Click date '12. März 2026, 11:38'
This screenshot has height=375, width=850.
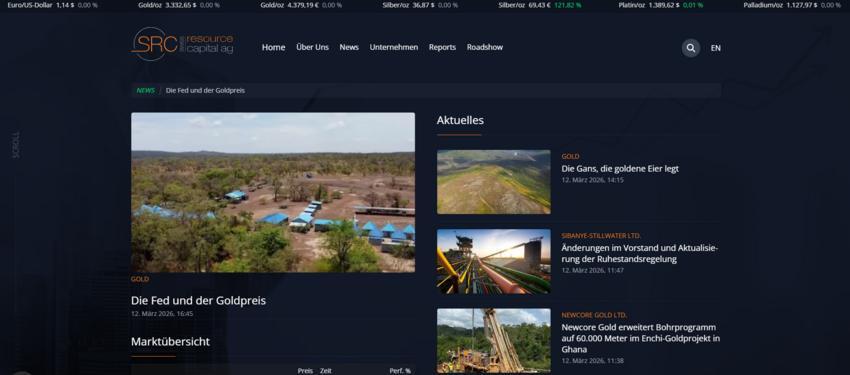click(593, 360)
